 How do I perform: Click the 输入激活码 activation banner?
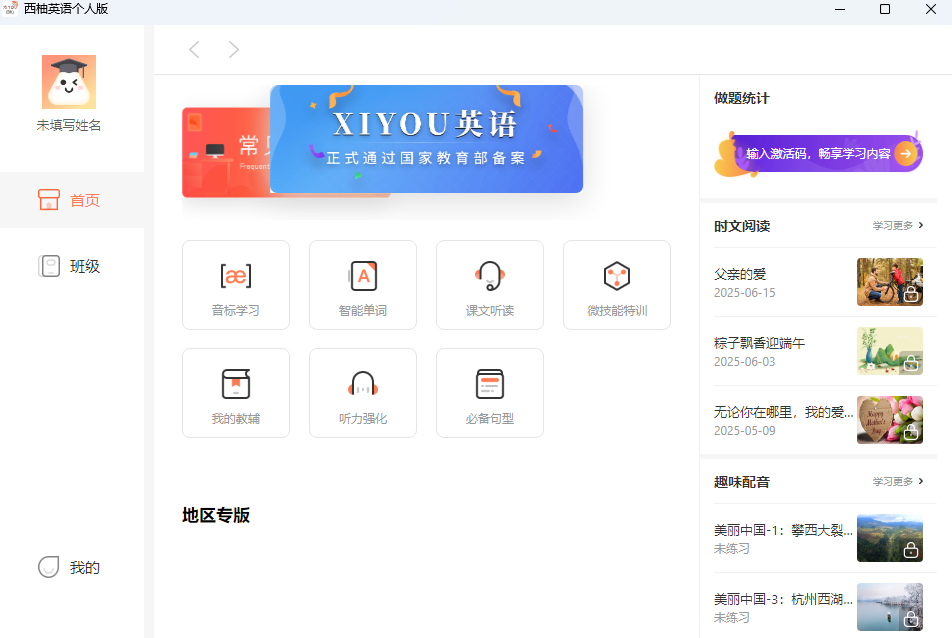tap(817, 152)
